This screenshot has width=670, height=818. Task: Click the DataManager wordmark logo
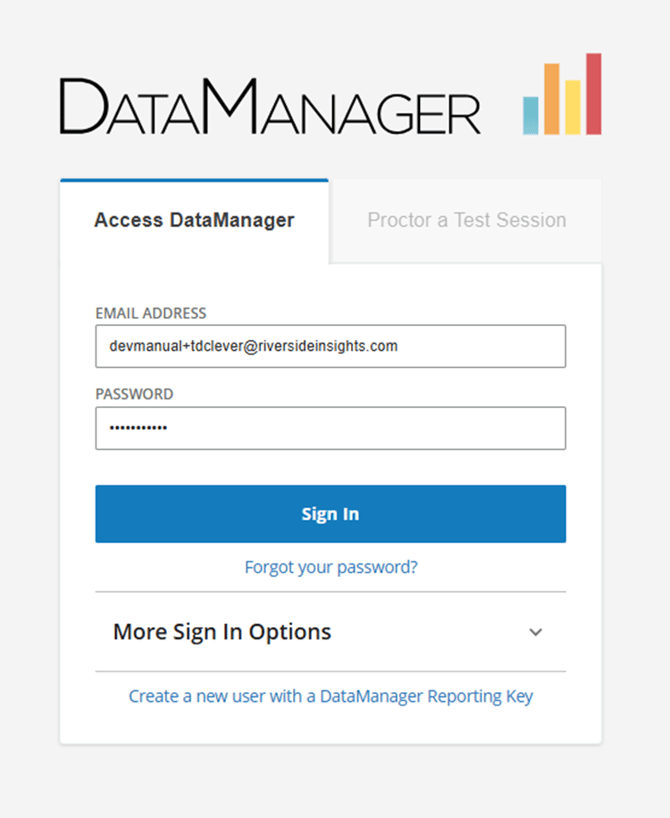pyautogui.click(x=270, y=106)
